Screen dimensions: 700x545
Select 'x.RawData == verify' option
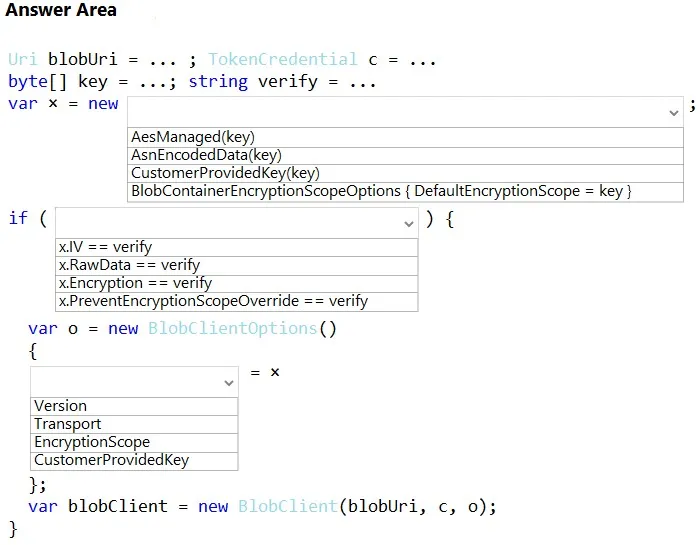point(237,266)
